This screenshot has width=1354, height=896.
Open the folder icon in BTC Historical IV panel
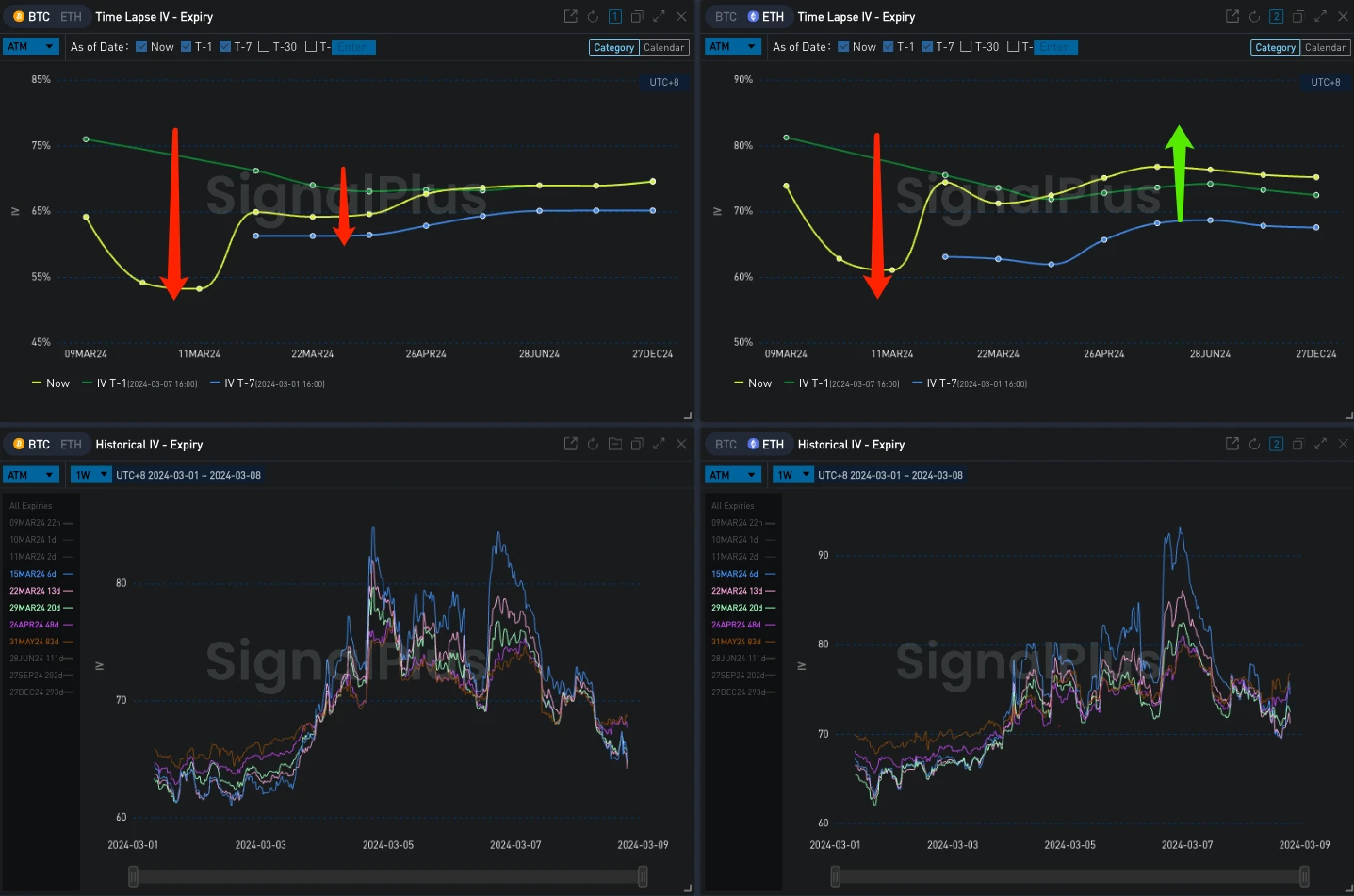[x=614, y=443]
